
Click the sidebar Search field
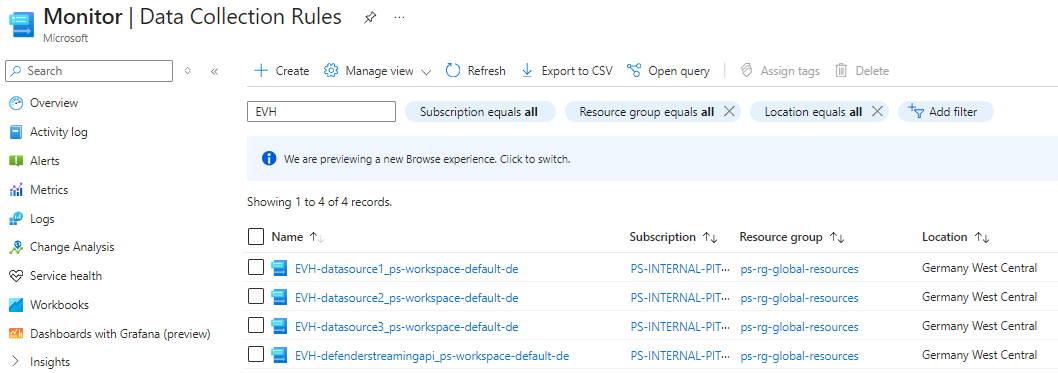tap(89, 71)
